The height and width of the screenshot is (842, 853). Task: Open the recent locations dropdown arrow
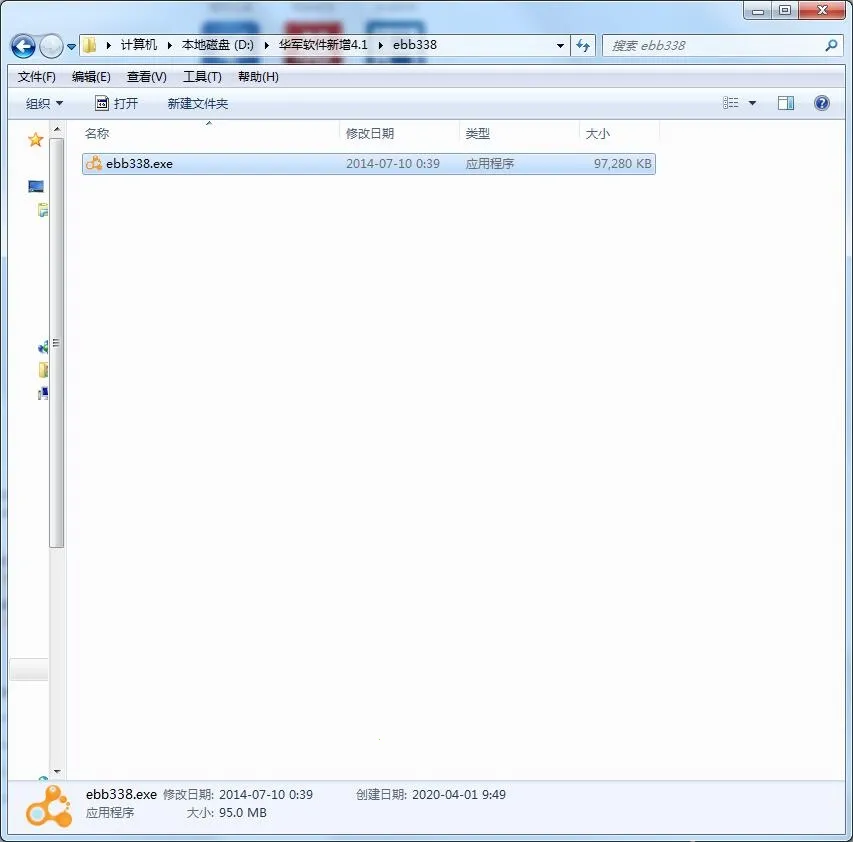(x=72, y=47)
